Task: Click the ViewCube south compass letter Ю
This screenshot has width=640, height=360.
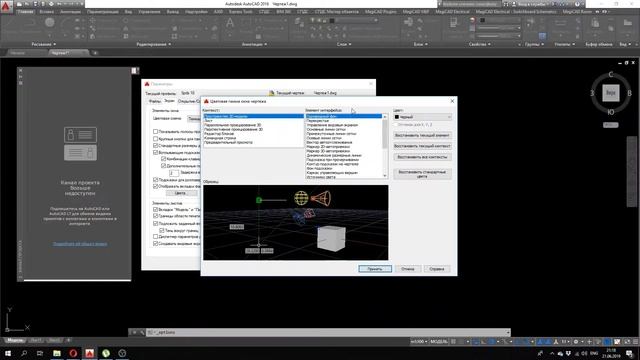Action: 610,112
